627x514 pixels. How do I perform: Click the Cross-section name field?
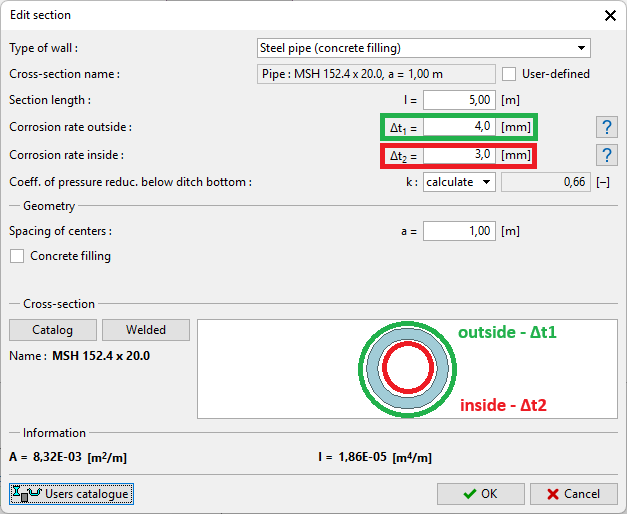376,74
